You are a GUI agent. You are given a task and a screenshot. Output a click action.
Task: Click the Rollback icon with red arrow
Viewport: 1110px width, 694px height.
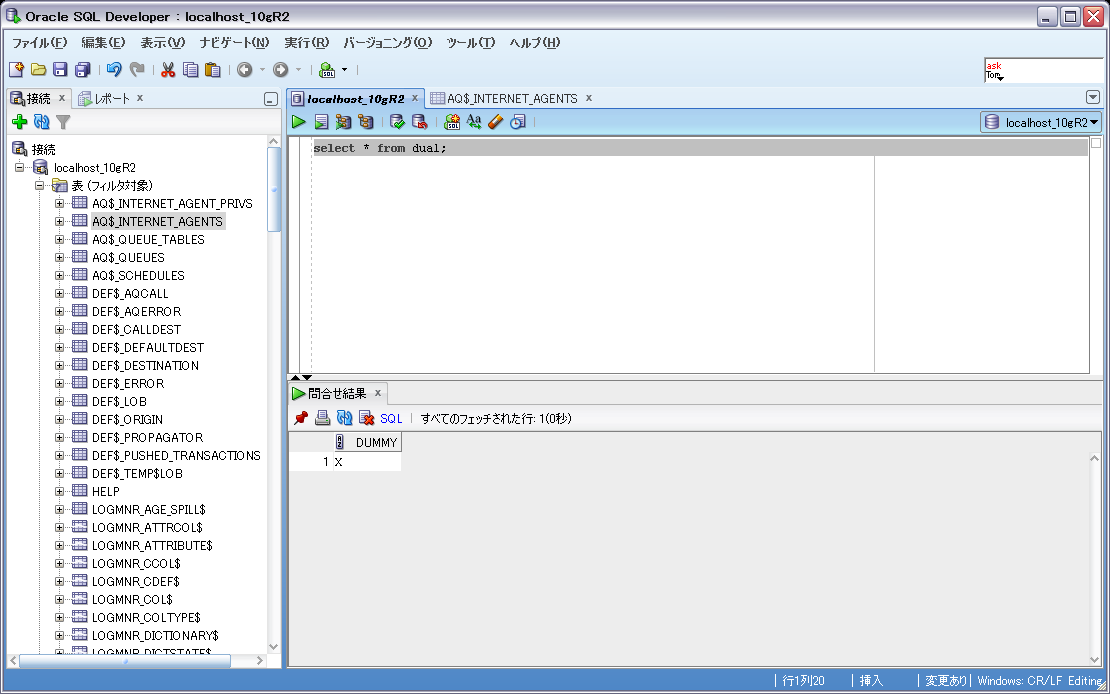[419, 122]
